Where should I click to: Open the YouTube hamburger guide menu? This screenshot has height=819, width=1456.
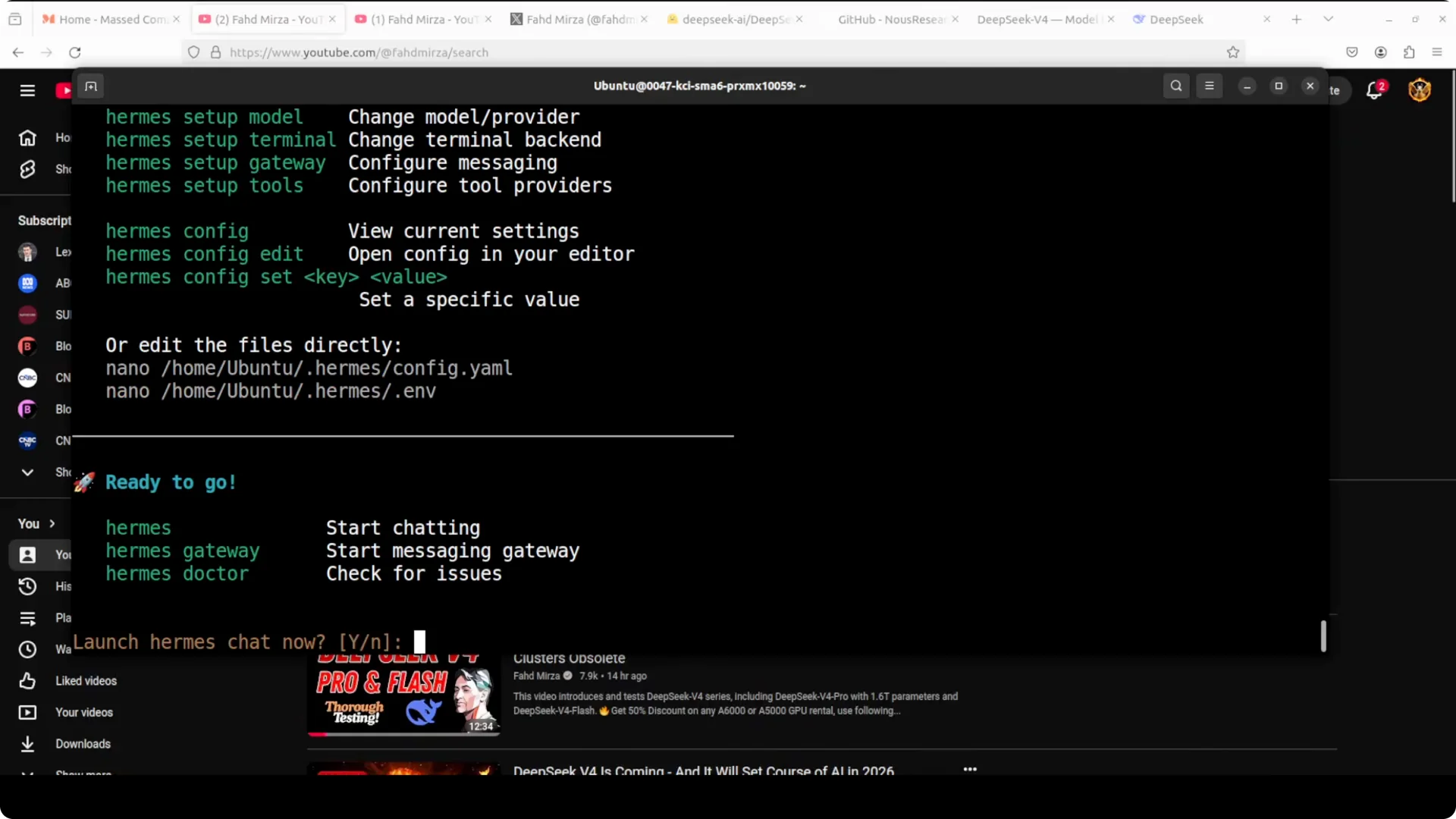27,91
